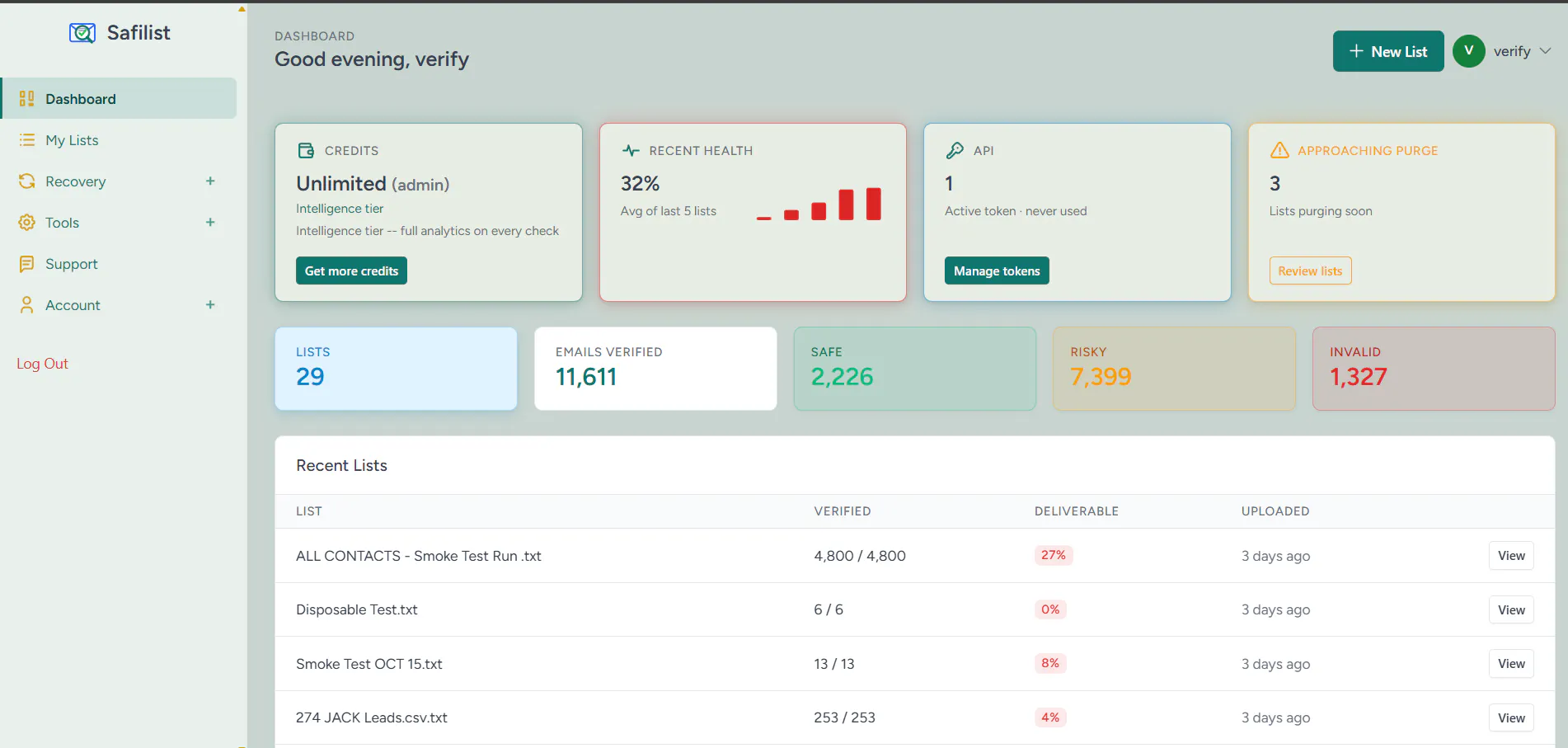Click the Recent Health red bar chart

(819, 205)
